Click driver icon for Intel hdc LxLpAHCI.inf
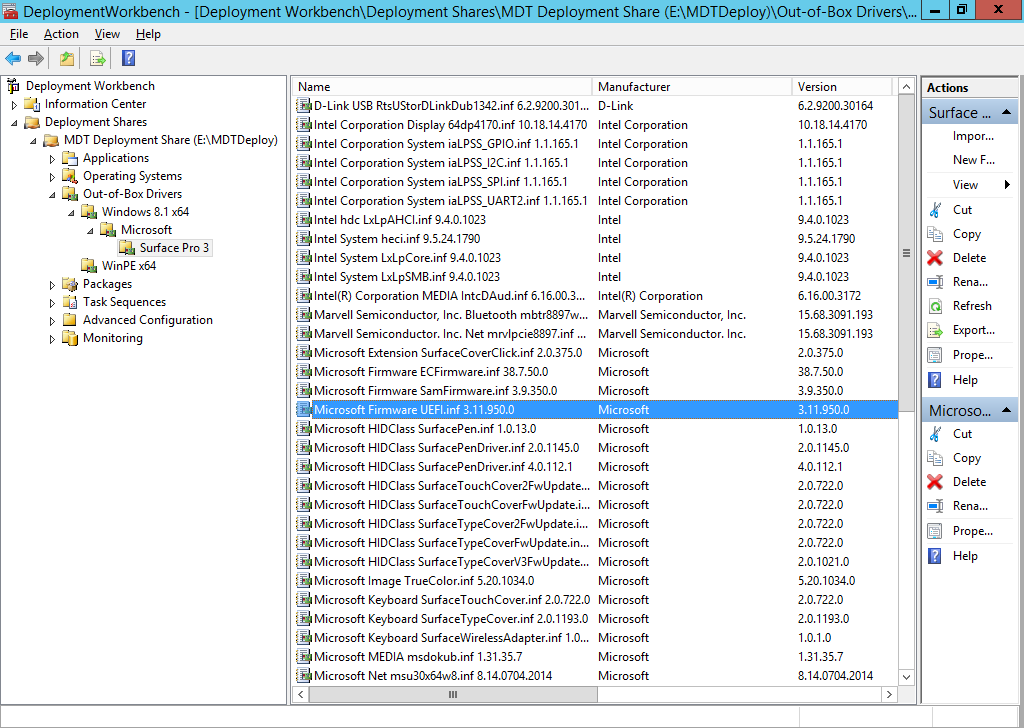This screenshot has height=728, width=1024. coord(304,219)
